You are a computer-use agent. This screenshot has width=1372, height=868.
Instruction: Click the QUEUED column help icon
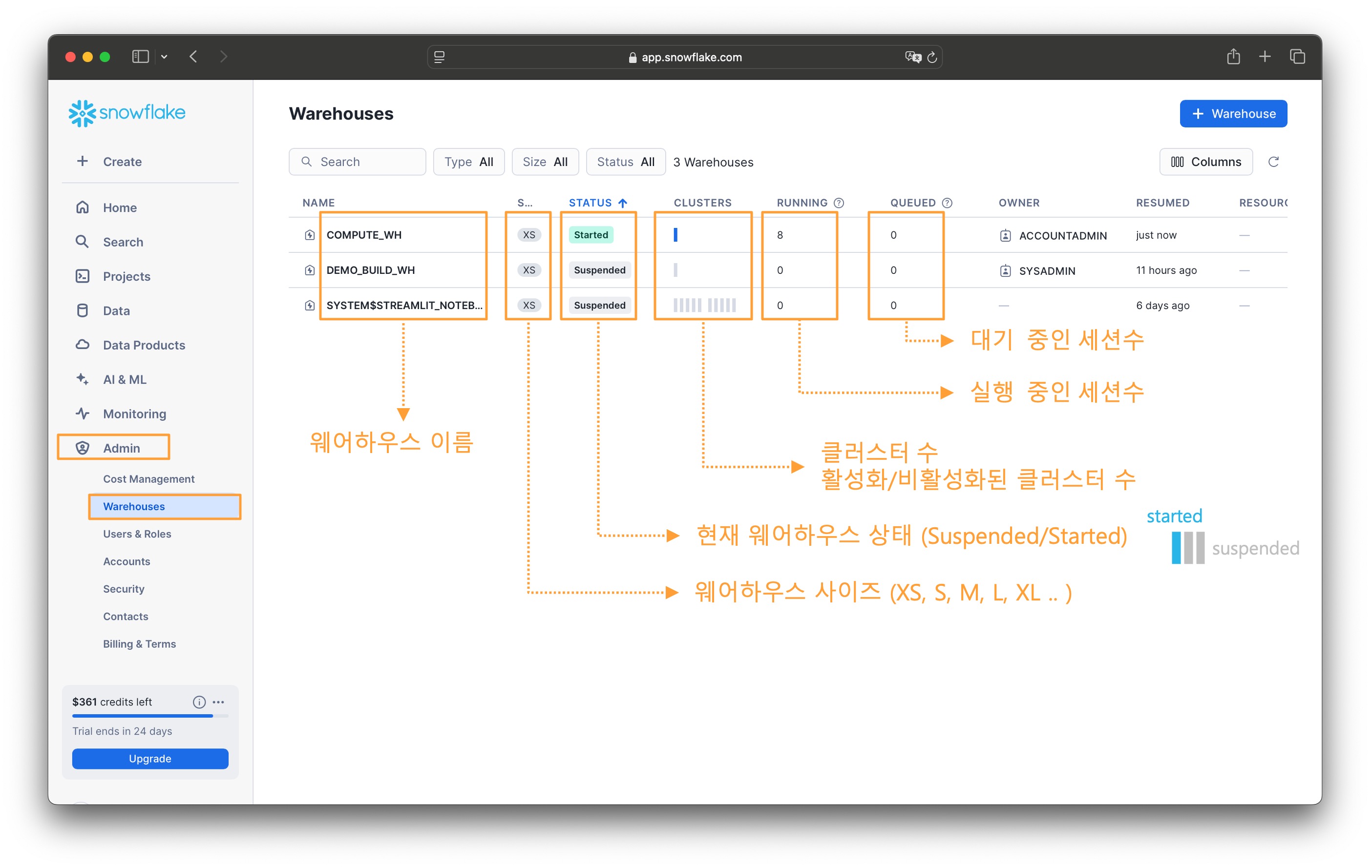(947, 203)
